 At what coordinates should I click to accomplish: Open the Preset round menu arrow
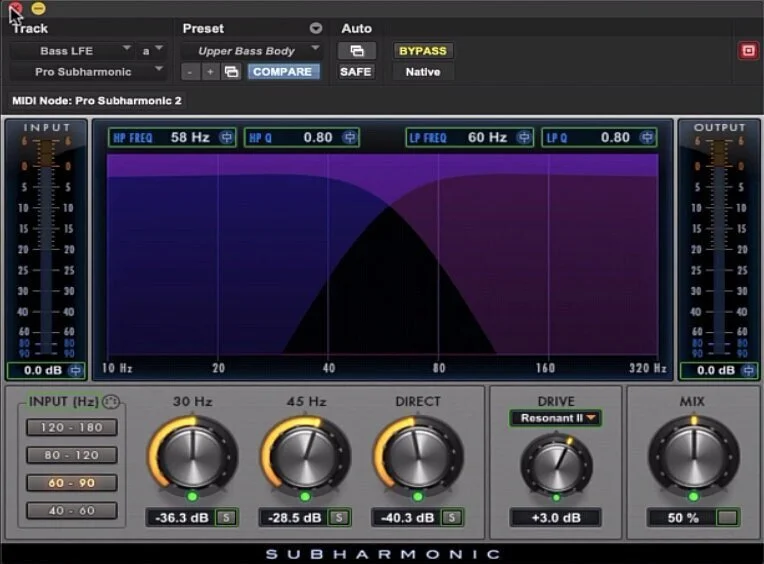pyautogui.click(x=316, y=28)
